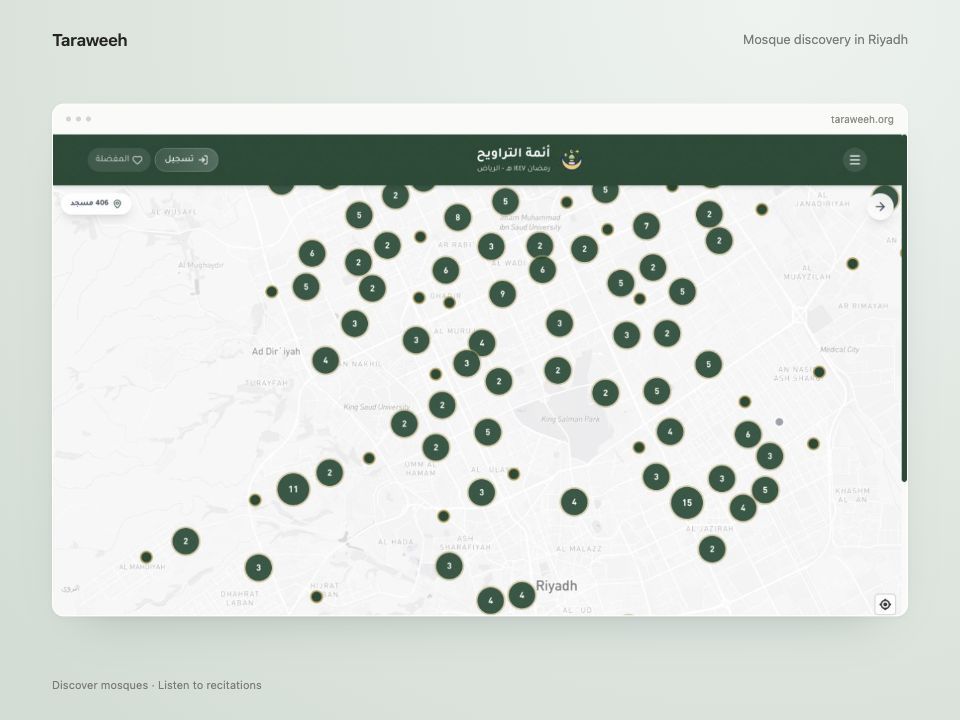The height and width of the screenshot is (720, 960).
Task: Click the Al Mughaydir map label
Action: (201, 265)
